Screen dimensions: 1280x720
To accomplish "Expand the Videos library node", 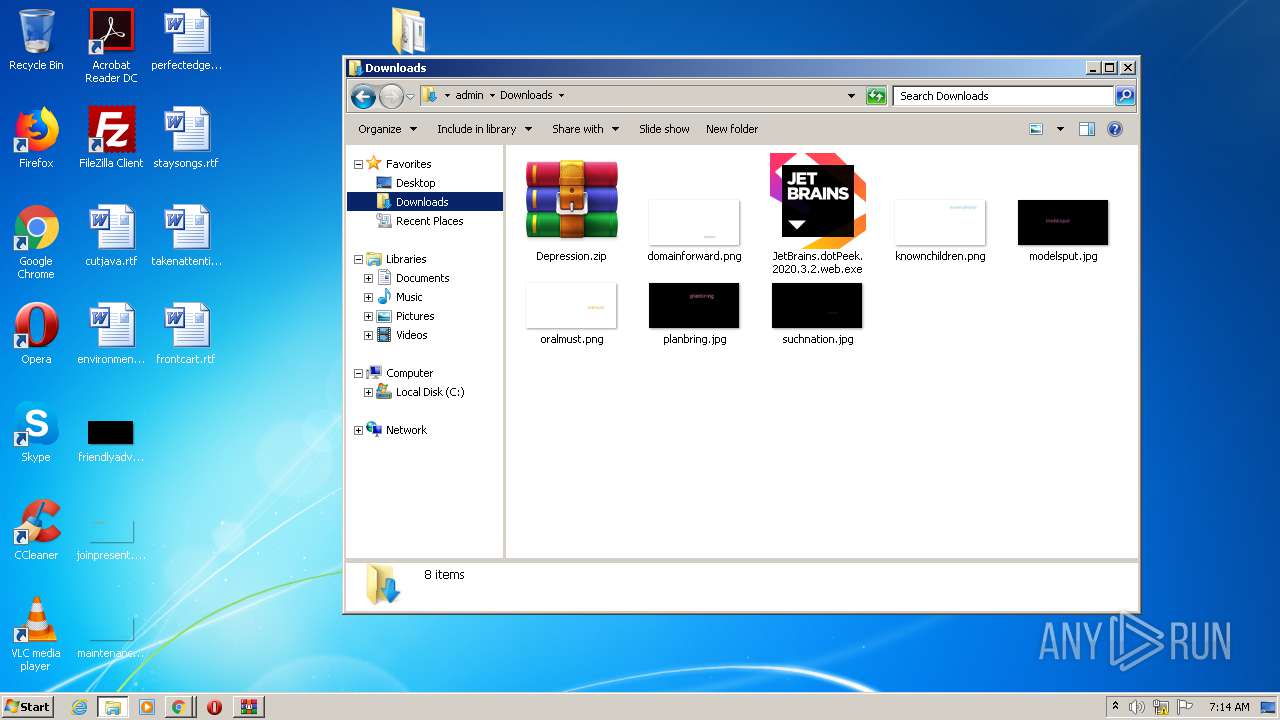I will tap(368, 335).
